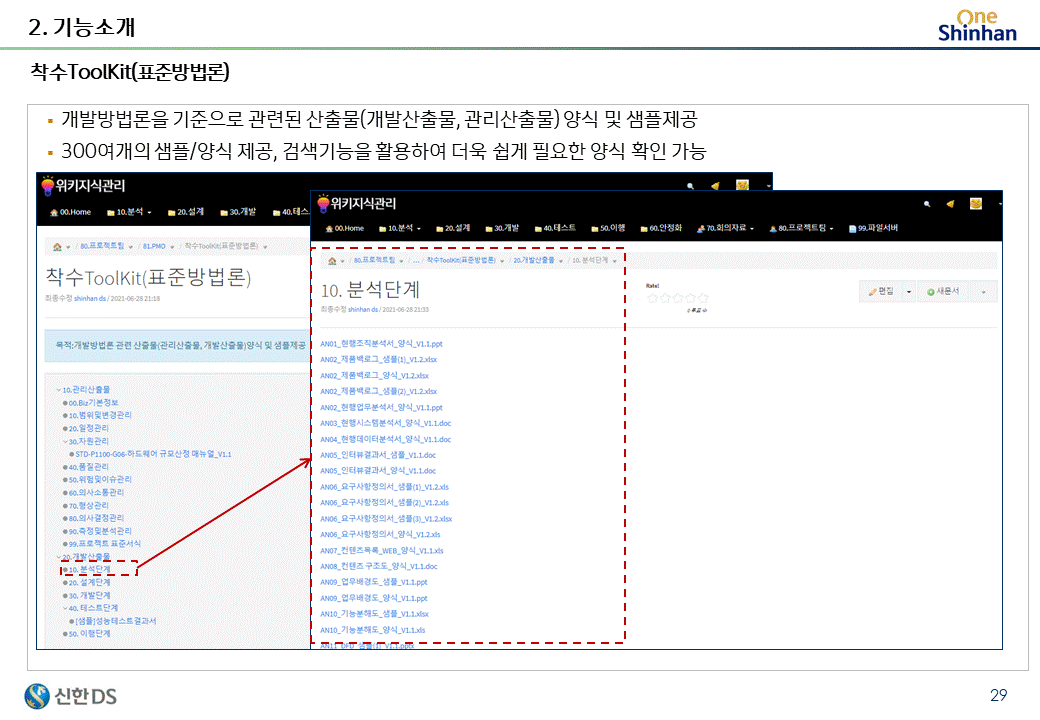The image size is (1040, 720).
Task: Open AN08_컨텐츠 구조도_양식_V1.1.doc file link
Action: [379, 567]
